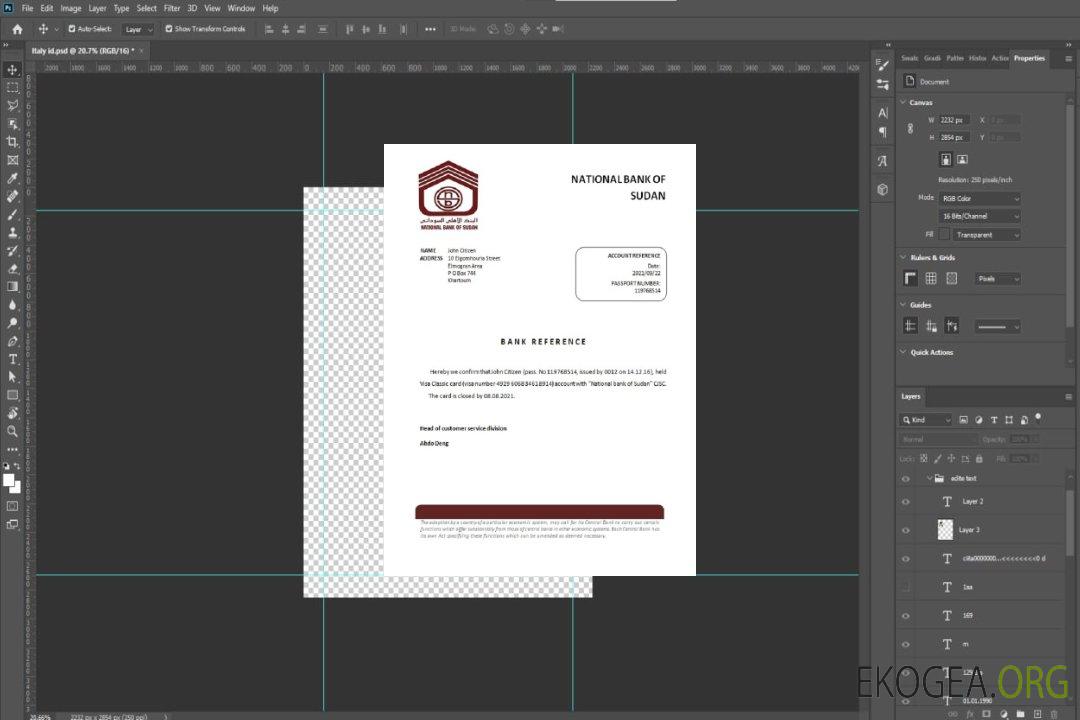
Task: Click the canvas width input field
Action: (954, 120)
